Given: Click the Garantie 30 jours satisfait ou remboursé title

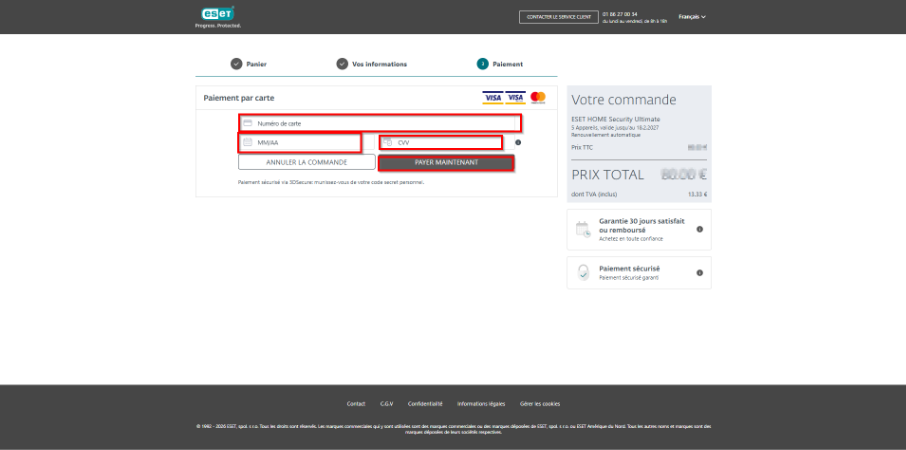Looking at the screenshot, I should tap(642, 225).
